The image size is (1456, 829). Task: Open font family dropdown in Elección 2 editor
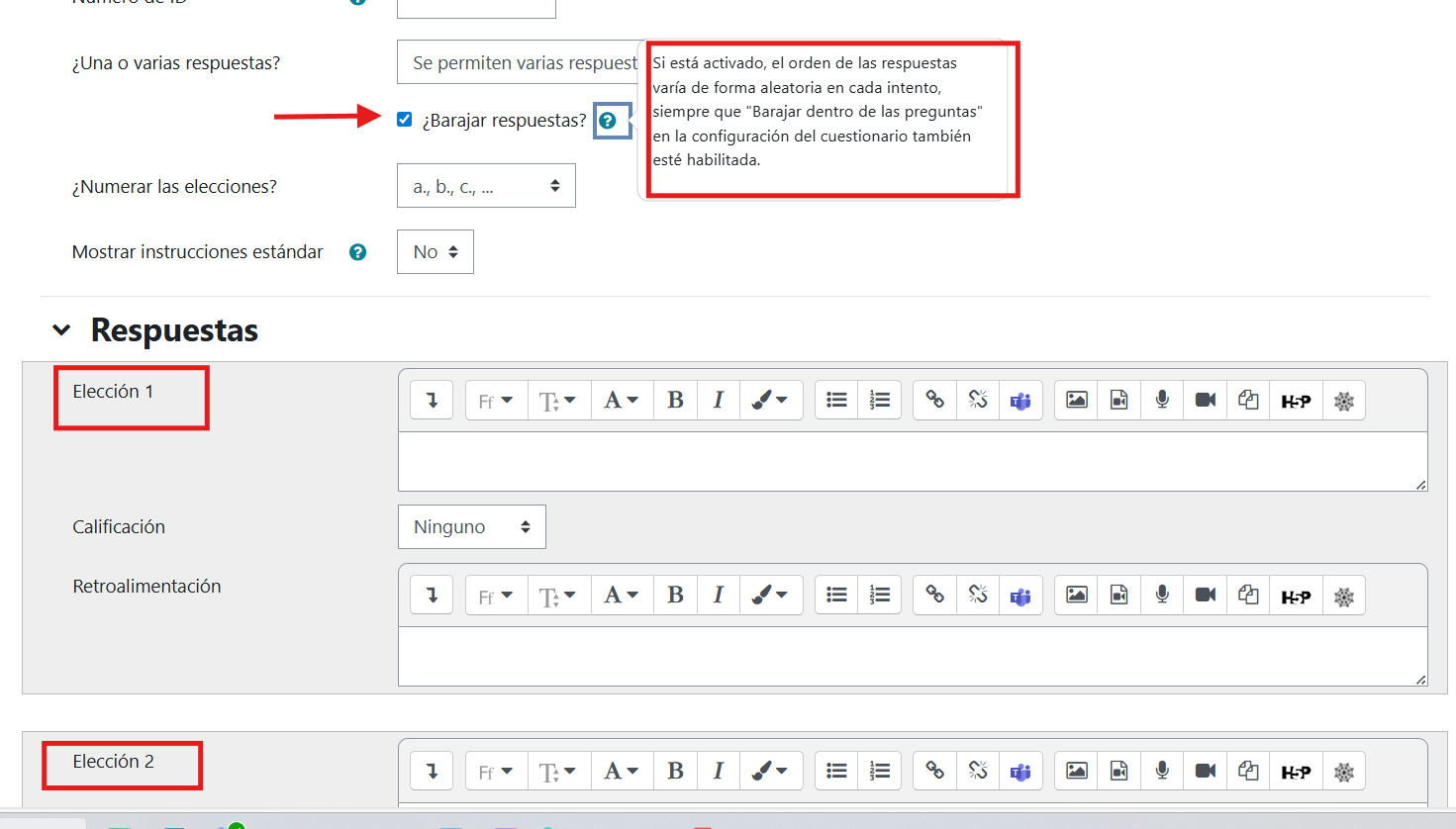tap(496, 770)
